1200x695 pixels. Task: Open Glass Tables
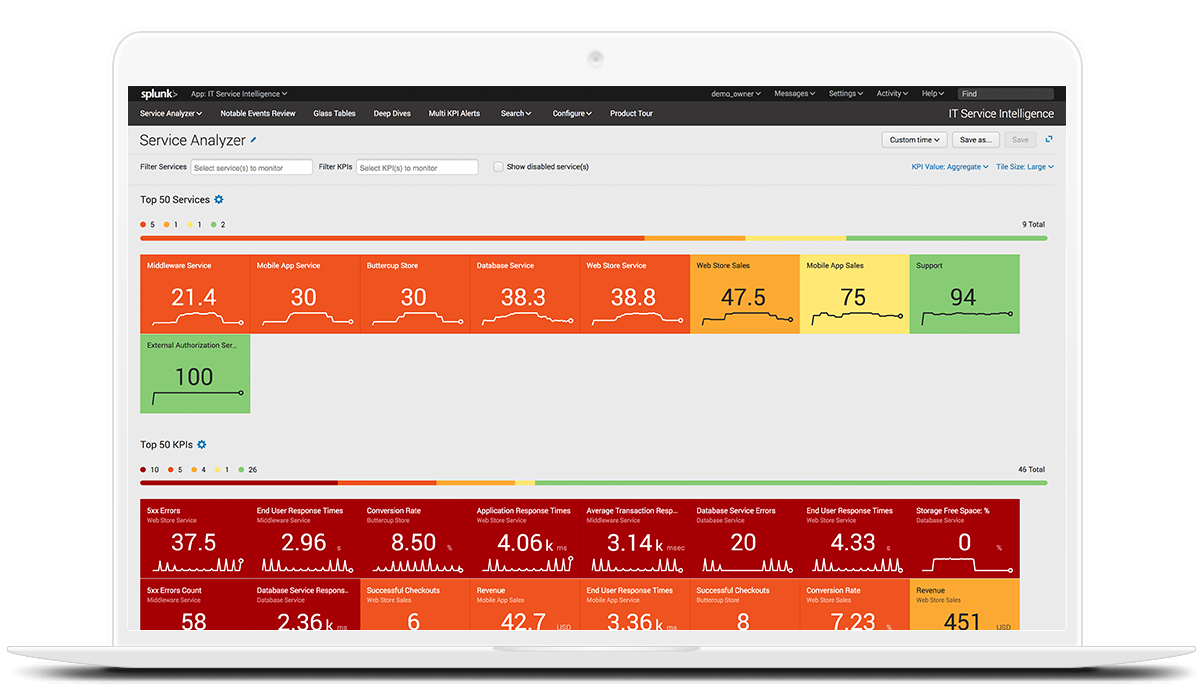(x=334, y=114)
